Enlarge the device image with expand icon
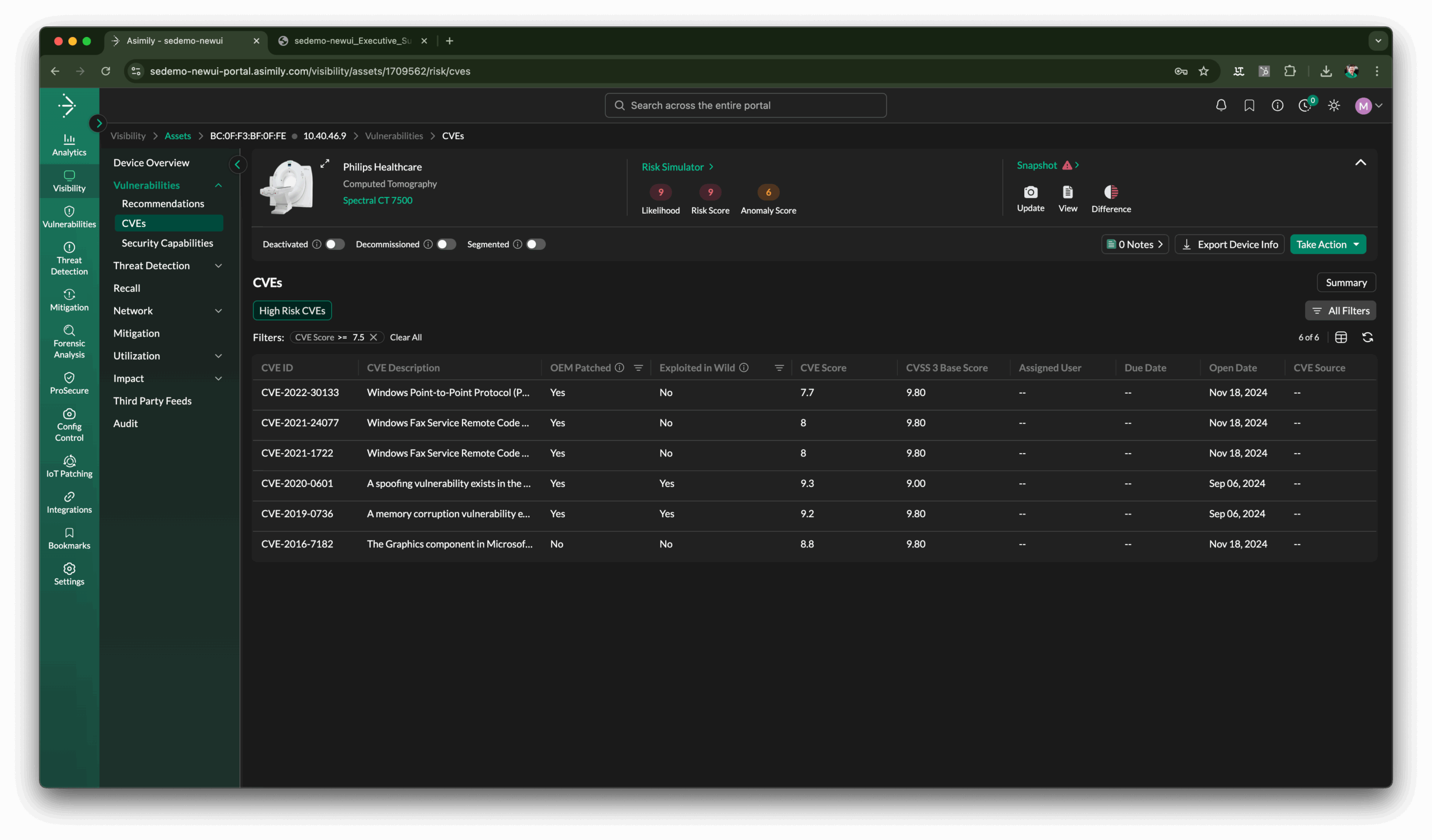The height and width of the screenshot is (840, 1432). pyautogui.click(x=324, y=163)
